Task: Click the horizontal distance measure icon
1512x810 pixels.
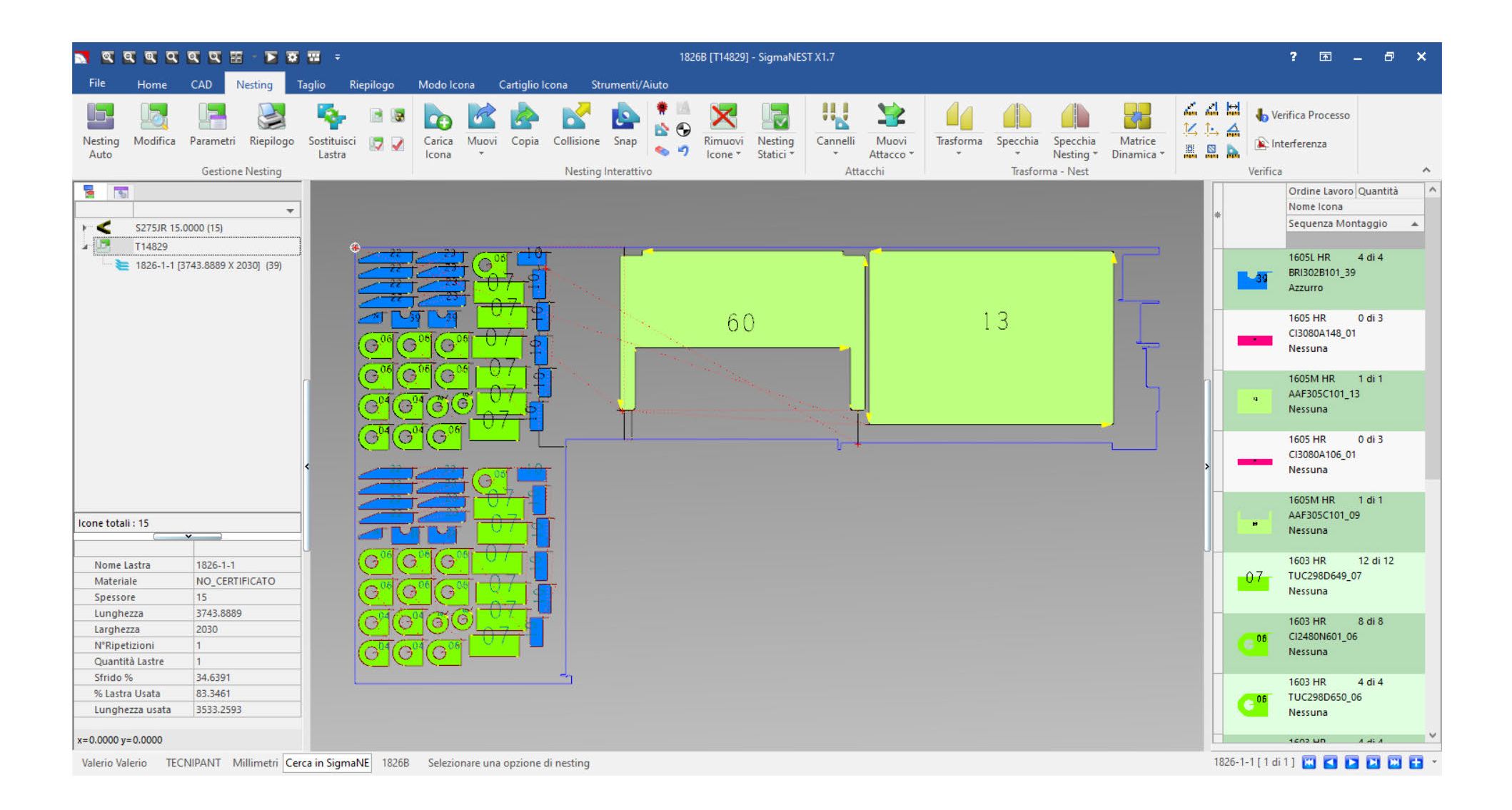Action: [x=1233, y=108]
